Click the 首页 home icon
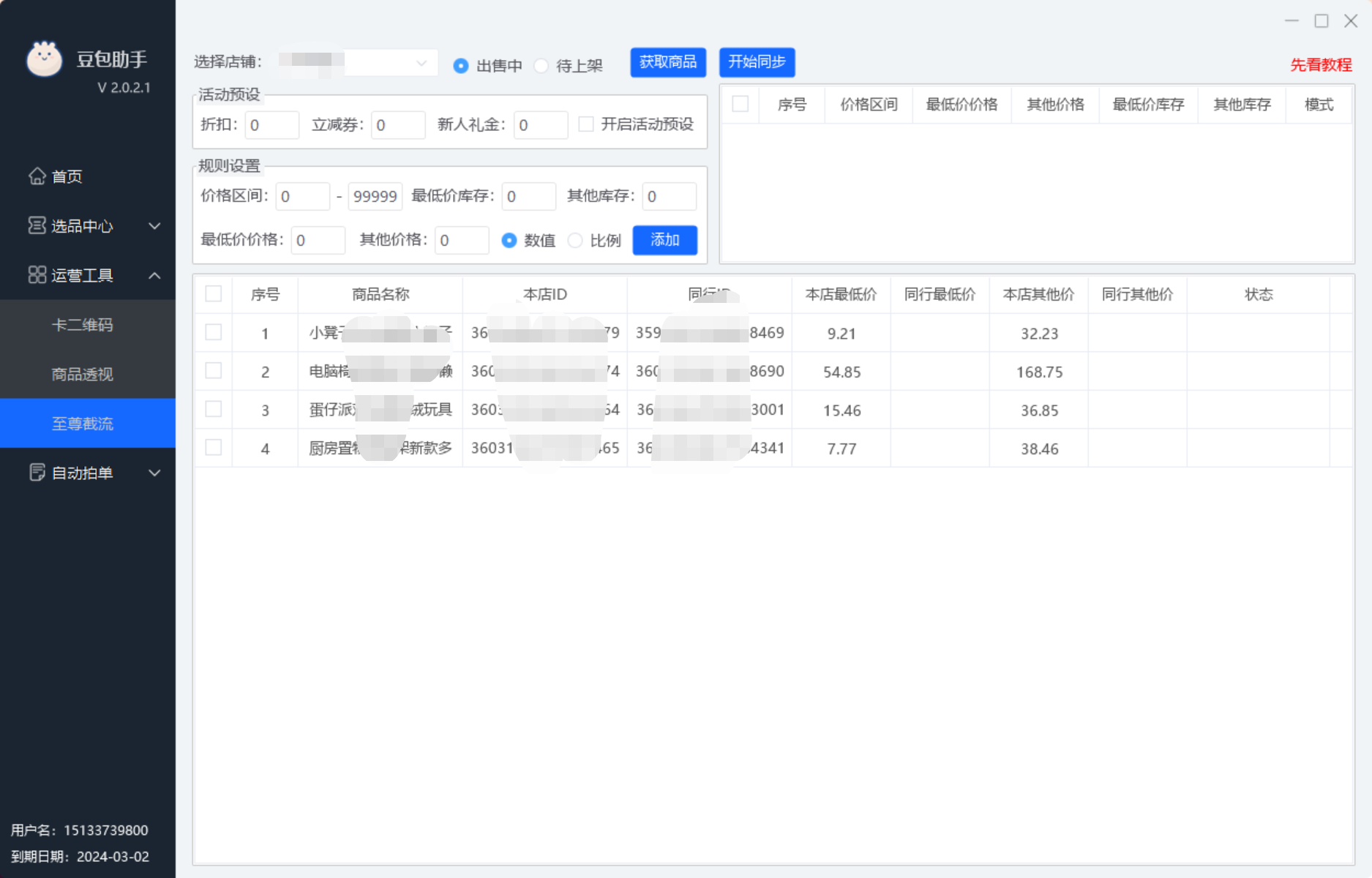 pyautogui.click(x=37, y=176)
